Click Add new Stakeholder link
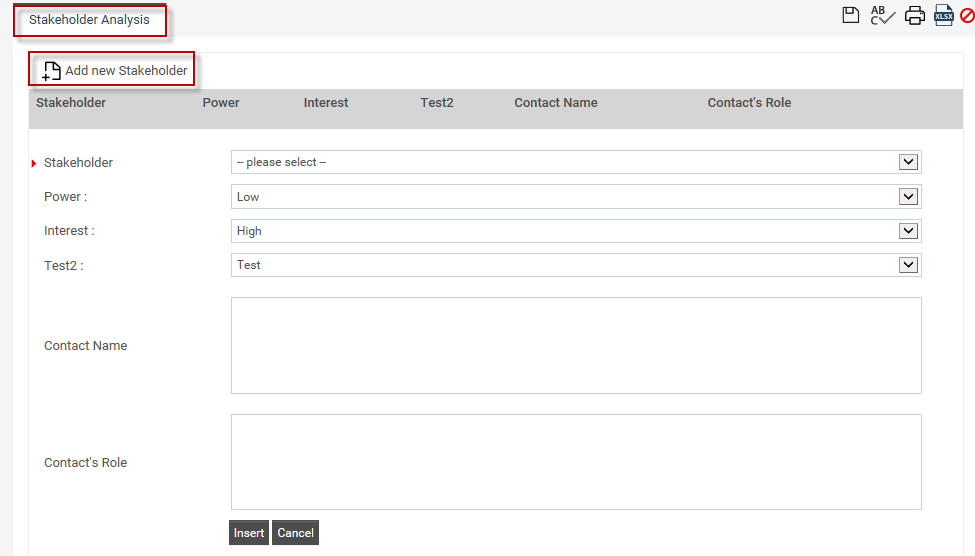The height and width of the screenshot is (556, 975). coord(126,71)
